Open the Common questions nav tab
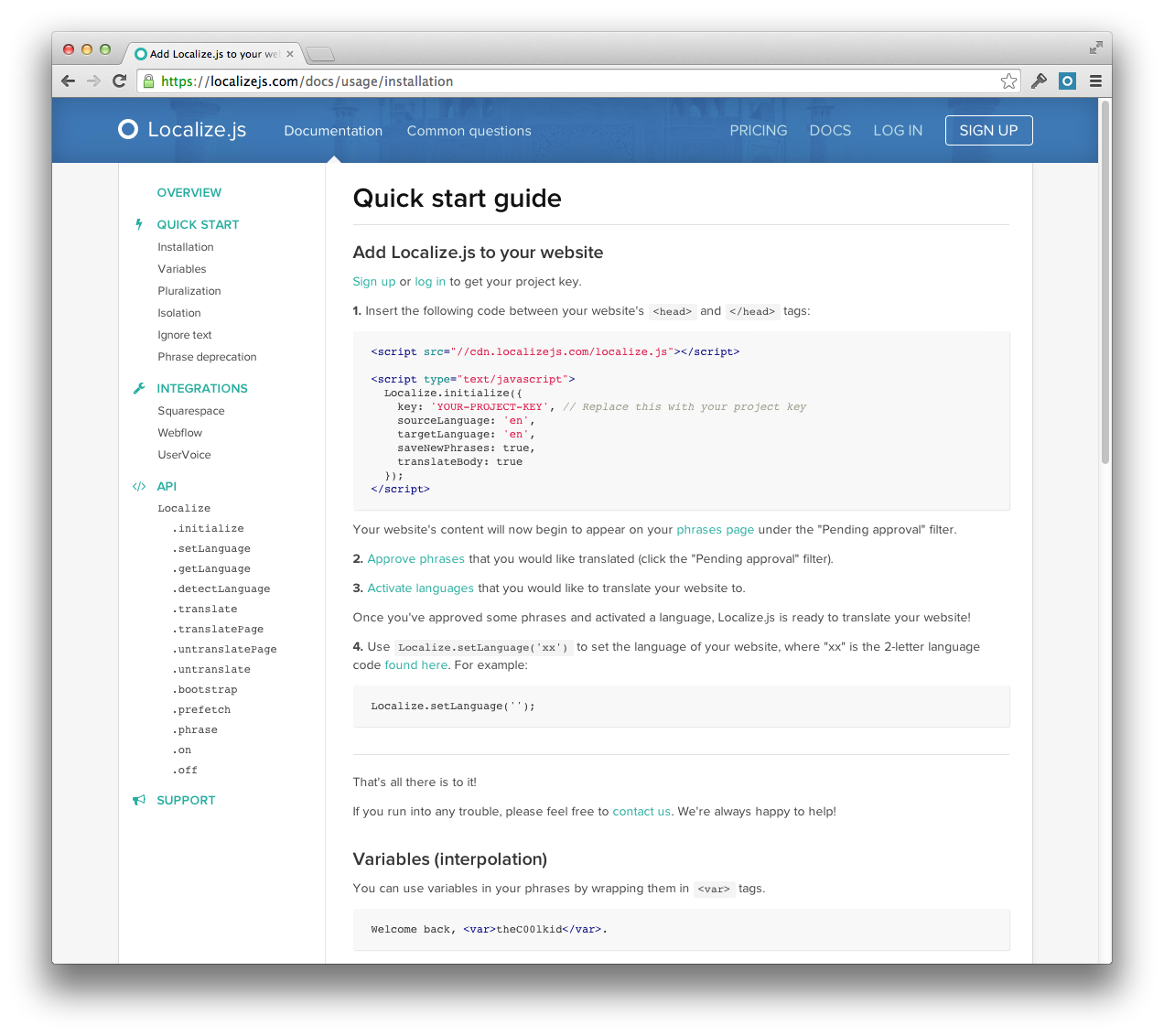Screen dimensions: 1164x1036 coord(469,131)
